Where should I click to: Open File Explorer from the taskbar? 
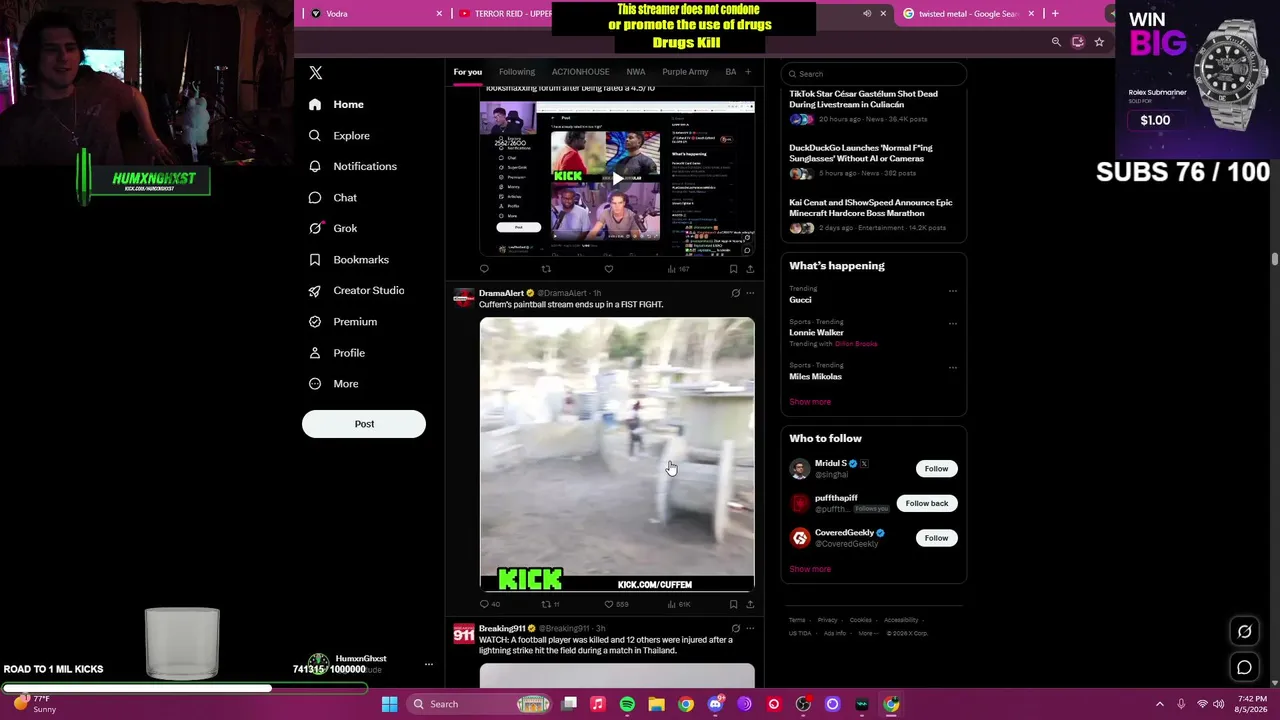[x=656, y=704]
